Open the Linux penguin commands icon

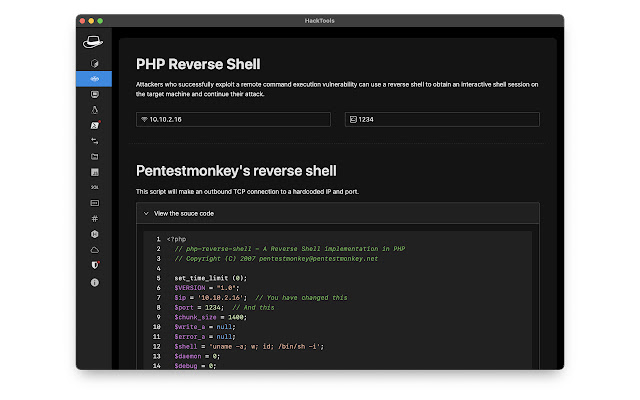94,110
